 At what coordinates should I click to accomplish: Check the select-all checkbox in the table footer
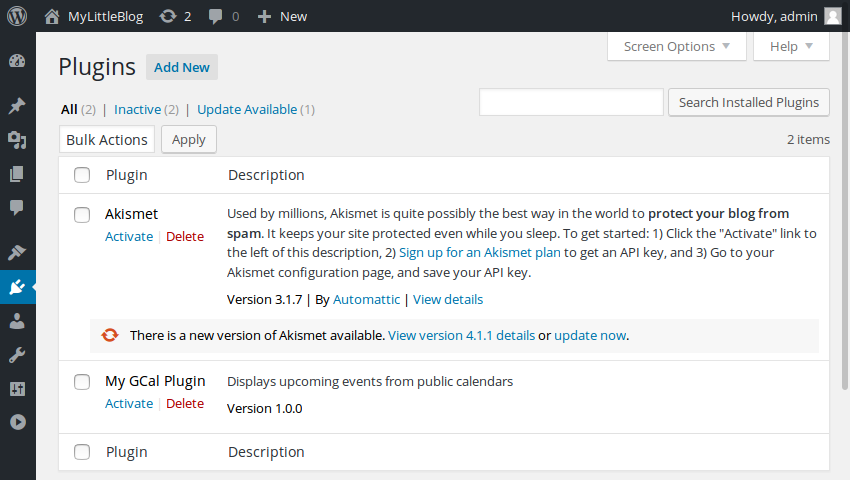(82, 452)
